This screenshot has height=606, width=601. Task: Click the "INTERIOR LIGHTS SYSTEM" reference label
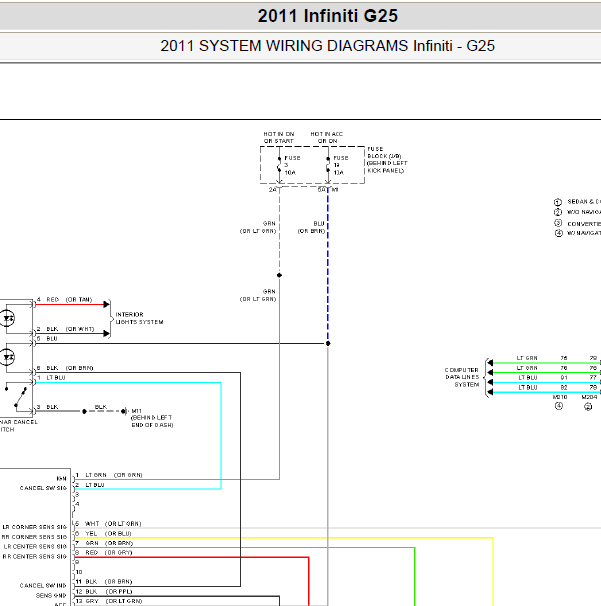pos(139,318)
